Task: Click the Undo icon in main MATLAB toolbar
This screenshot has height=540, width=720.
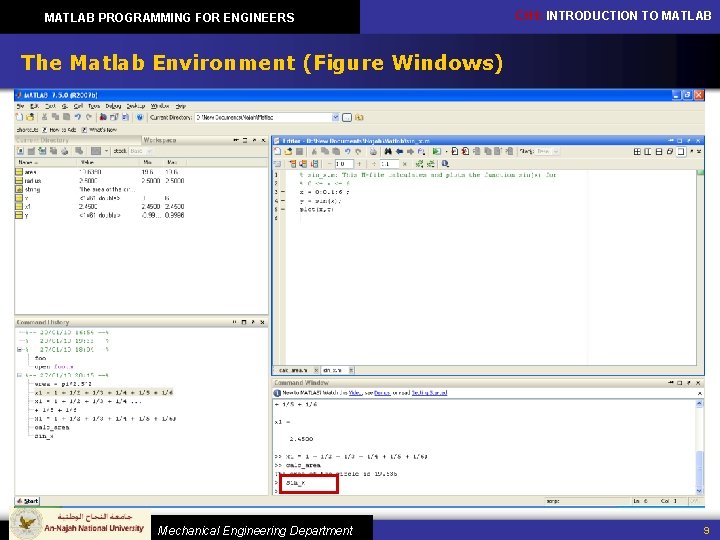Action: pyautogui.click(x=78, y=118)
